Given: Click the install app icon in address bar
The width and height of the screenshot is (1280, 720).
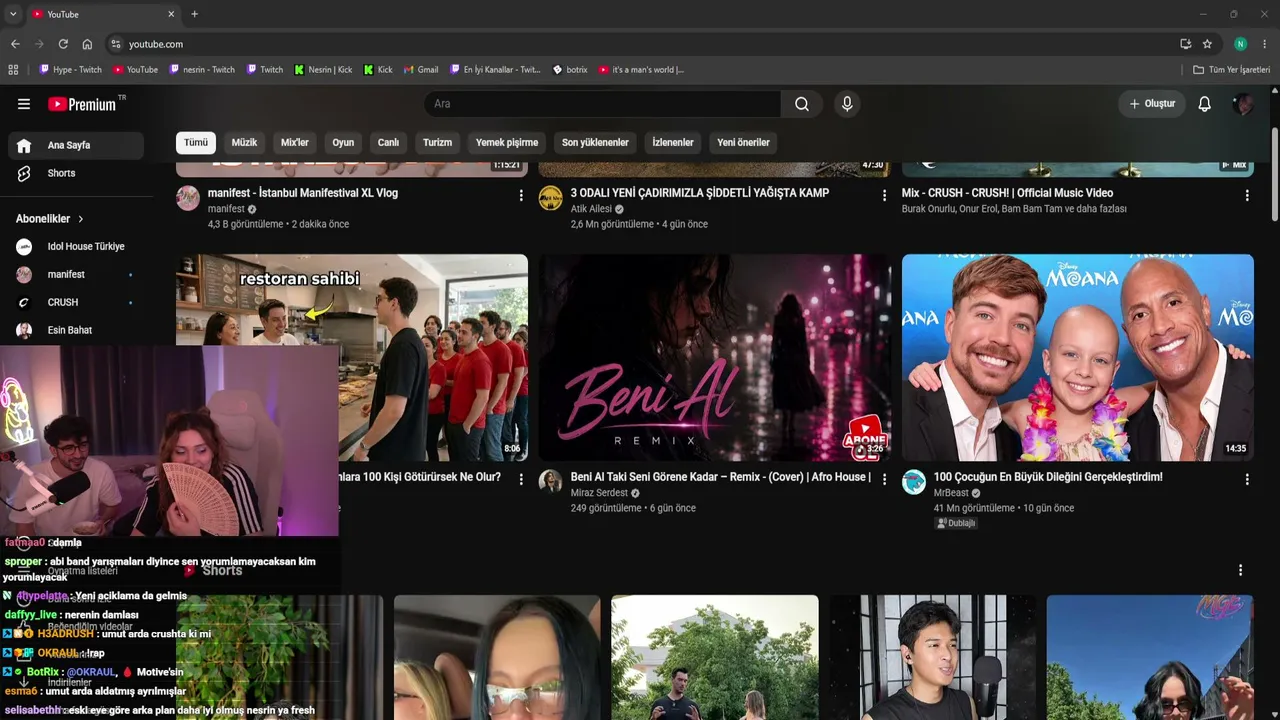Looking at the screenshot, I should [x=1185, y=44].
